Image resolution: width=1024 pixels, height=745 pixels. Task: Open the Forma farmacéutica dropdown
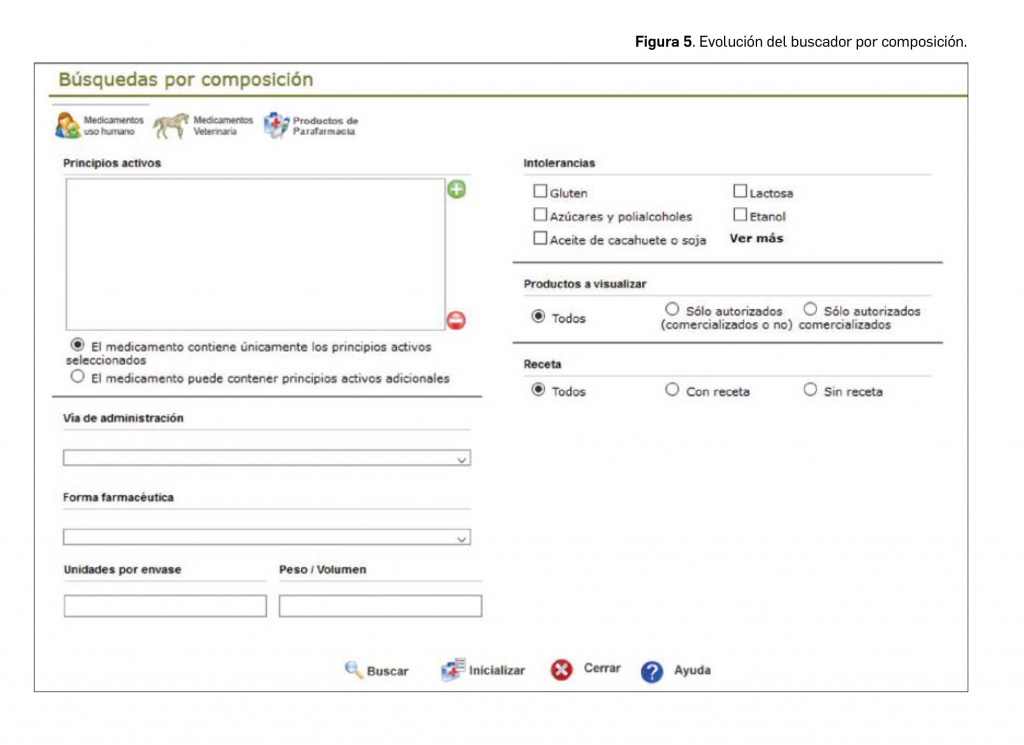coord(267,537)
